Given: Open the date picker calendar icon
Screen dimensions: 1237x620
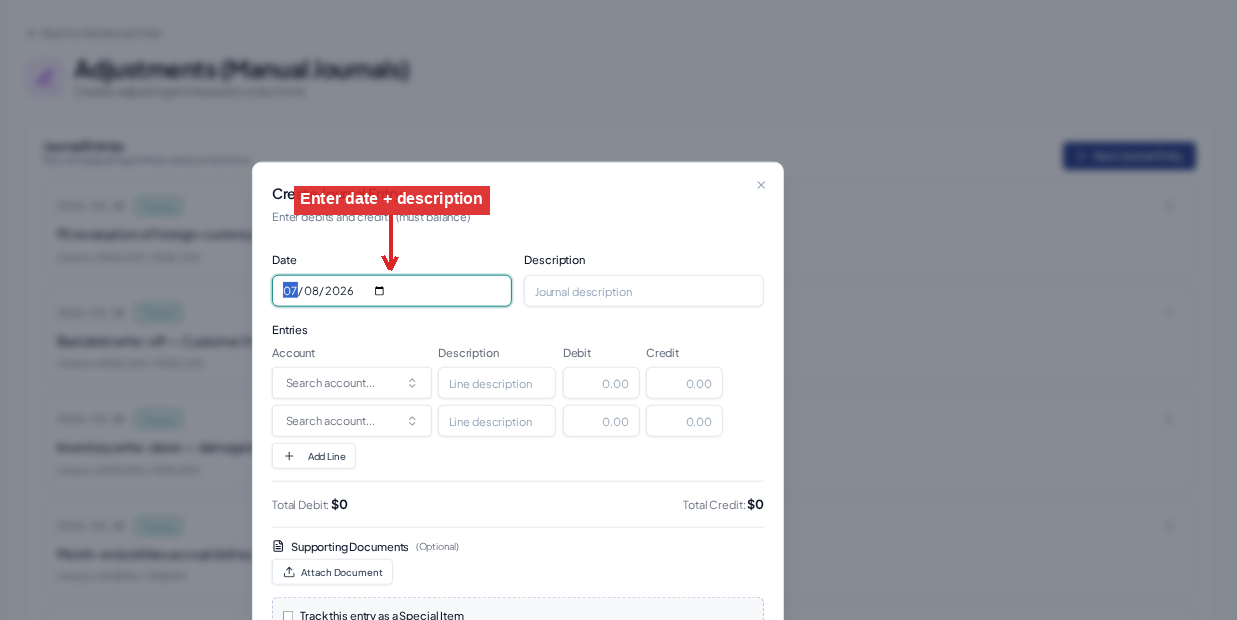Looking at the screenshot, I should [379, 291].
